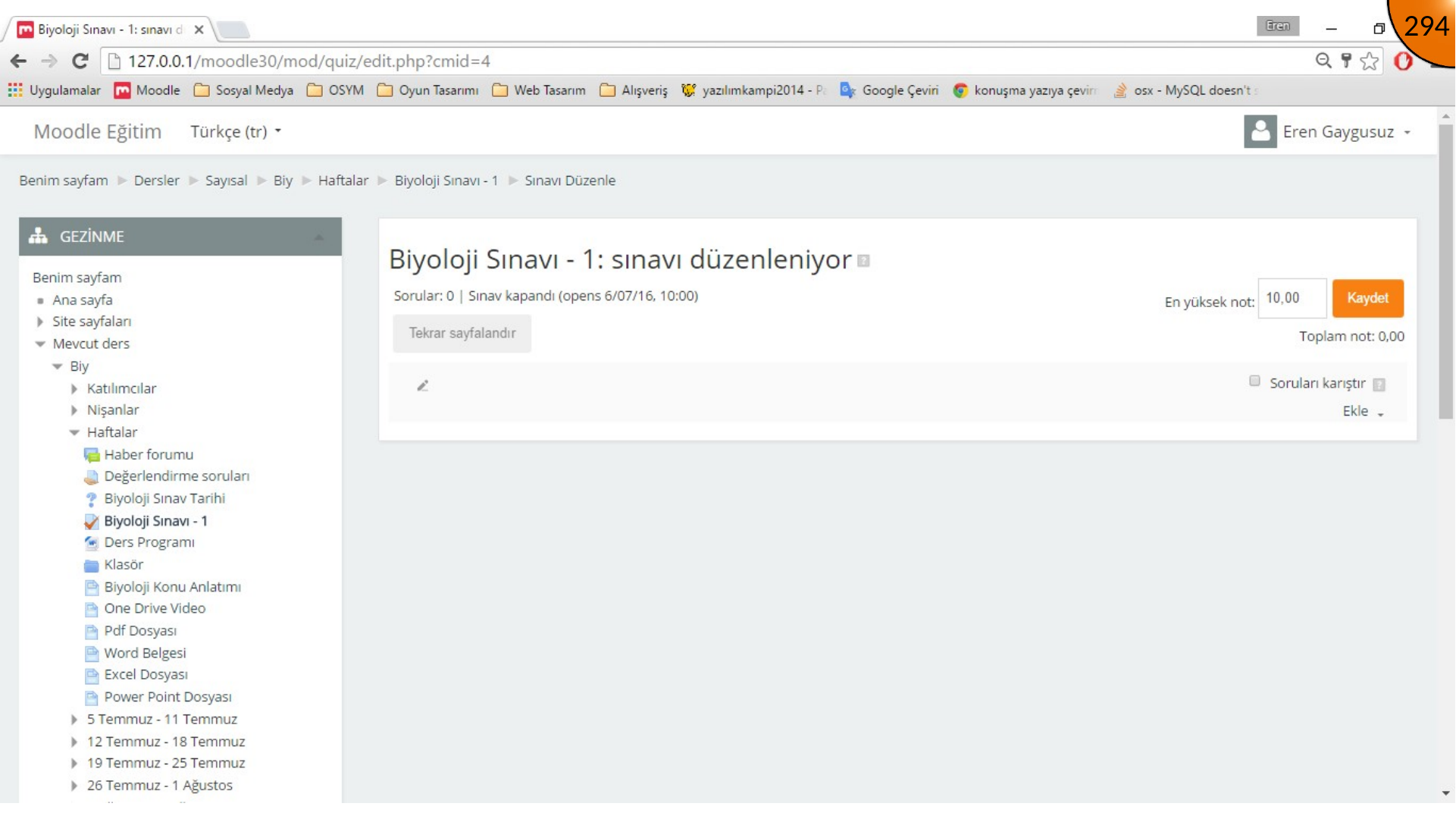Click the help icon next to the quiz title
The height and width of the screenshot is (819, 1456).
tap(863, 261)
